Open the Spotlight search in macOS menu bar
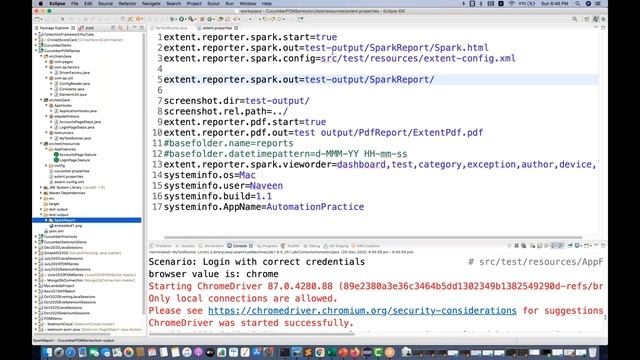 [578, 3]
